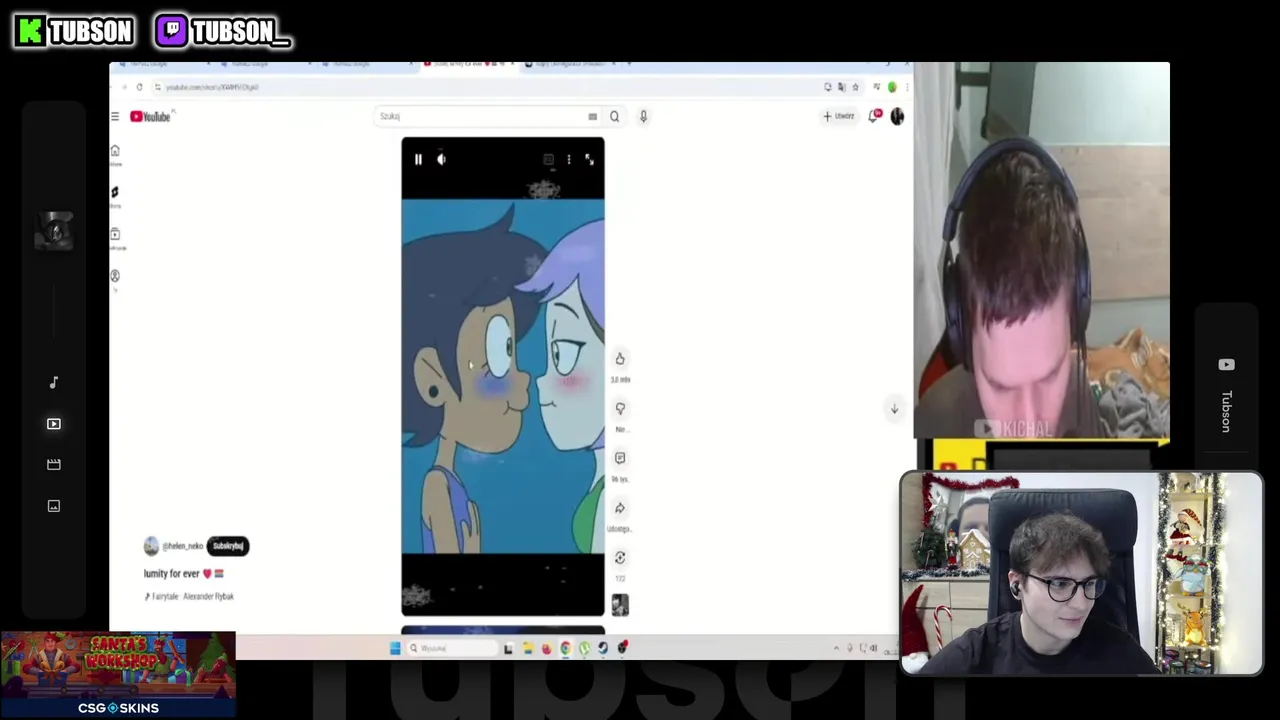Like the Short with the thumbs-up button
Viewport: 1280px width, 720px height.
tap(620, 360)
